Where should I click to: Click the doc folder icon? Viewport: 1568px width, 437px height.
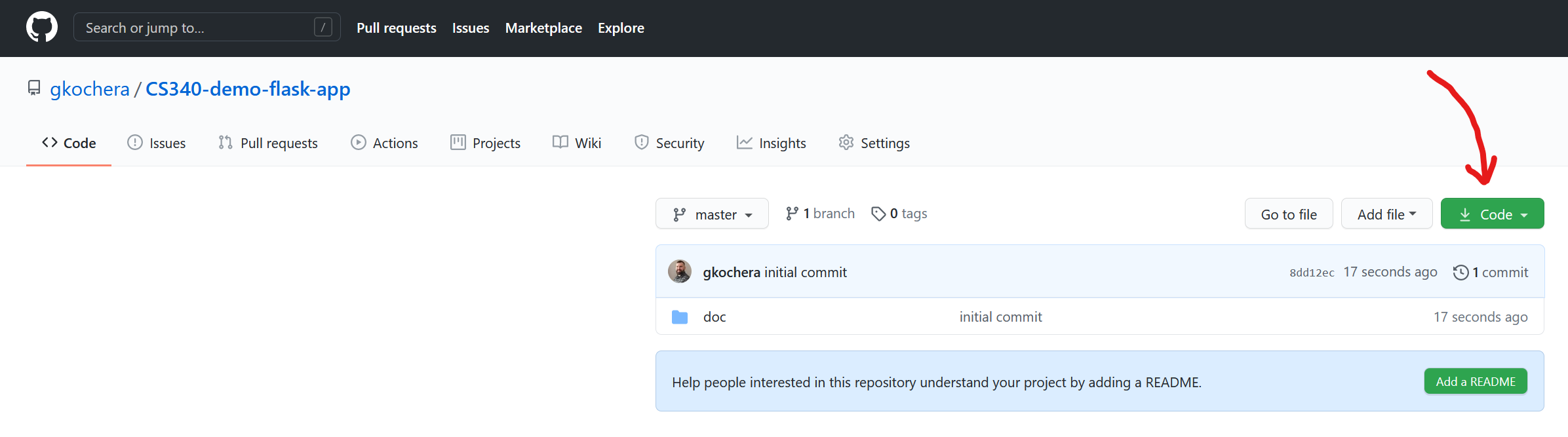[680, 317]
